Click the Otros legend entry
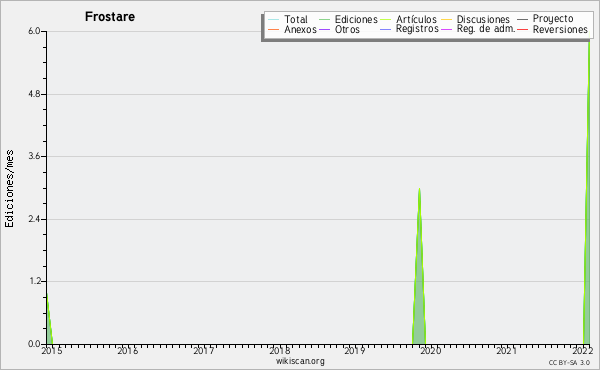Viewport: 600px width, 370px height. point(339,29)
